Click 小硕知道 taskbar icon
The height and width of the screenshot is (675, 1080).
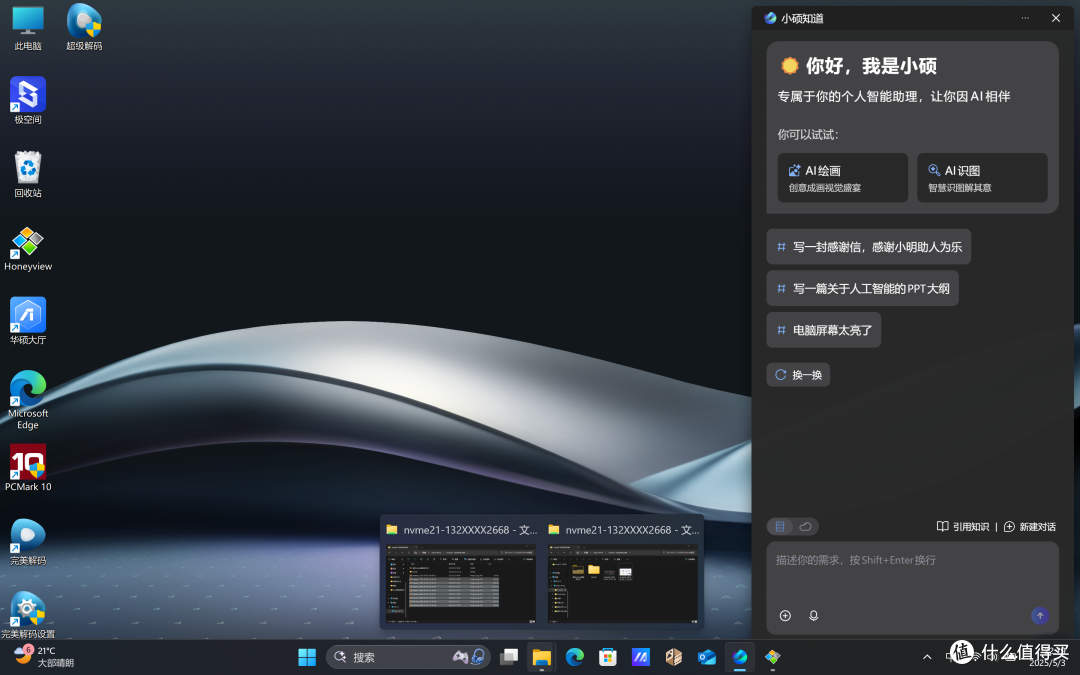(x=740, y=657)
